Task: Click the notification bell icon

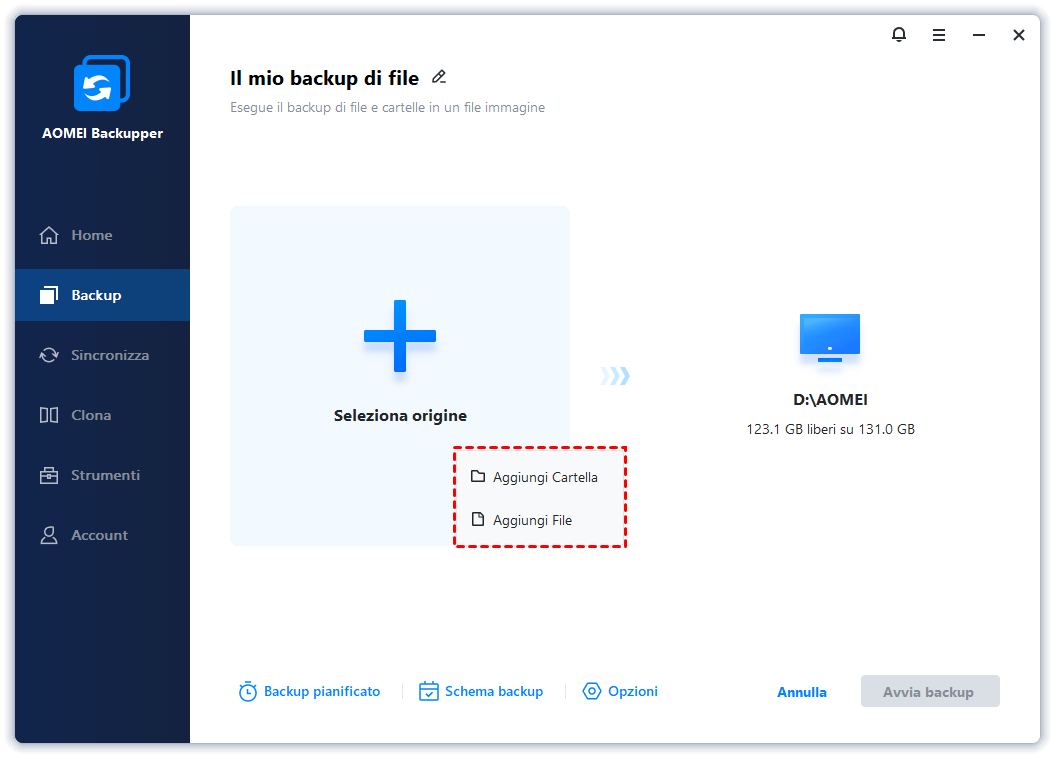Action: point(899,35)
